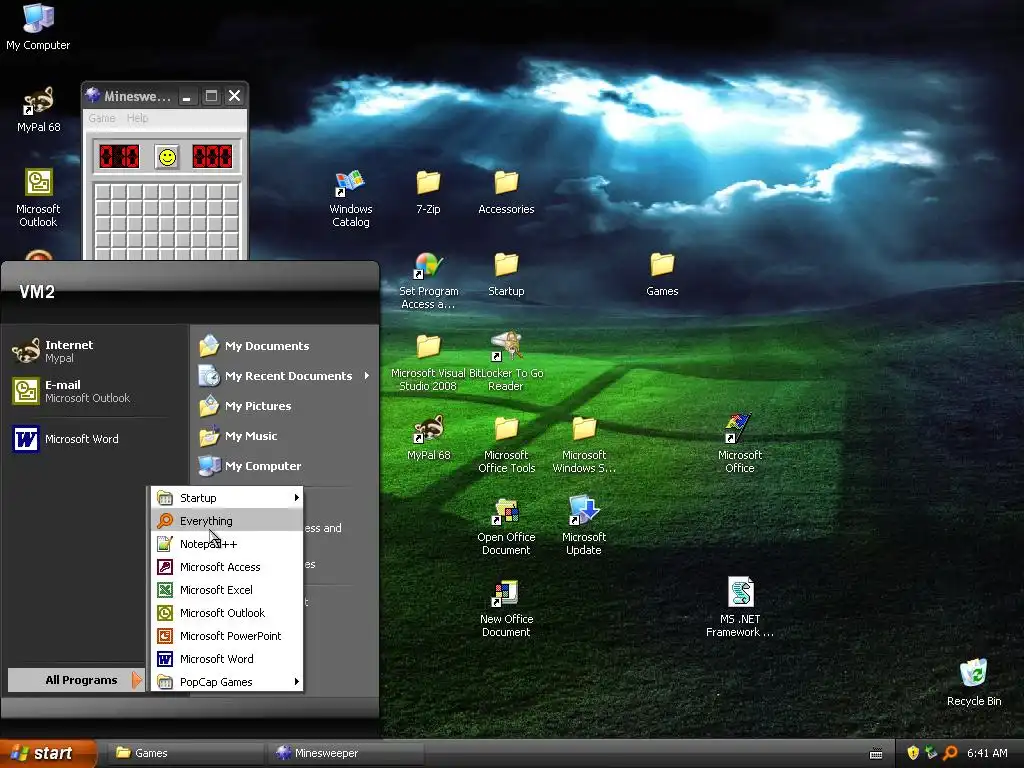The height and width of the screenshot is (768, 1024).
Task: Open the Recycle Bin
Action: [x=974, y=683]
